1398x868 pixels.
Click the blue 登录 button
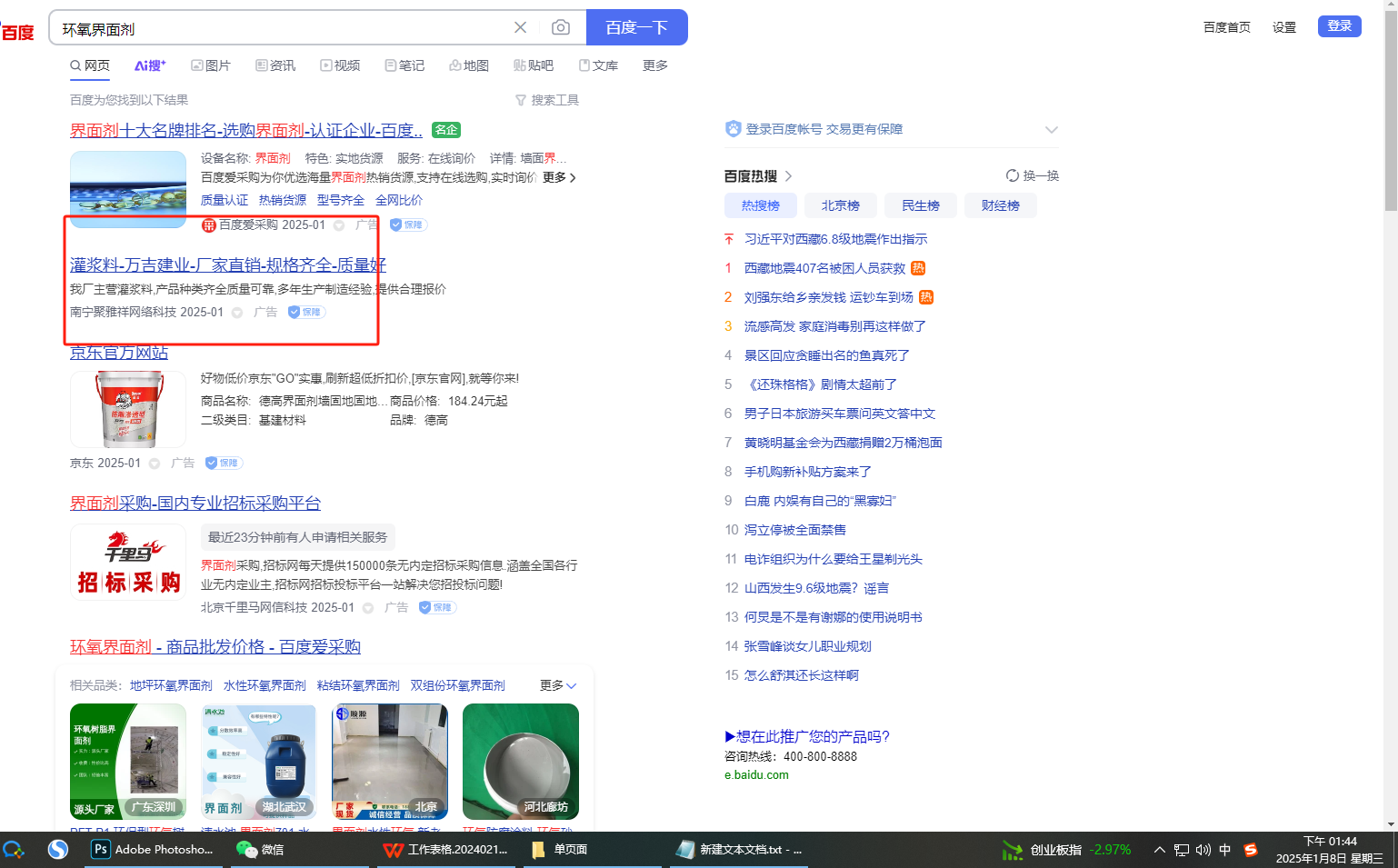tap(1340, 26)
